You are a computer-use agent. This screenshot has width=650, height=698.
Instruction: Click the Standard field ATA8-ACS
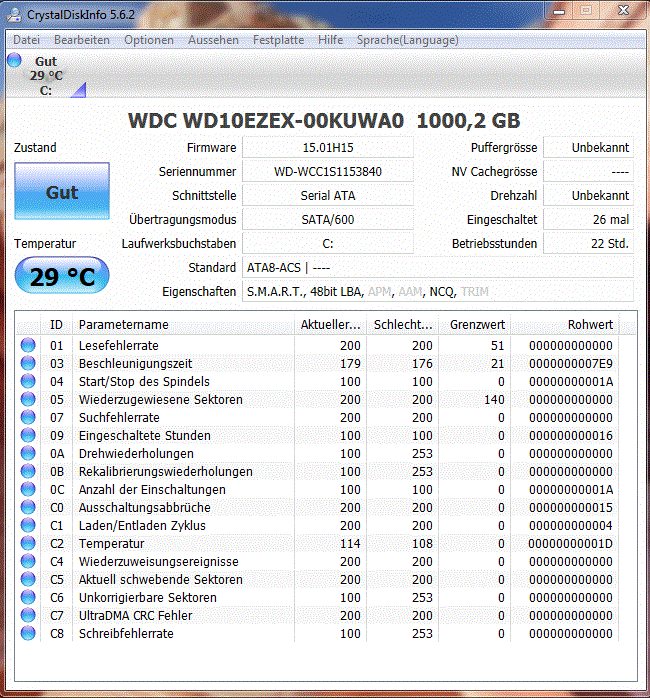coord(438,268)
